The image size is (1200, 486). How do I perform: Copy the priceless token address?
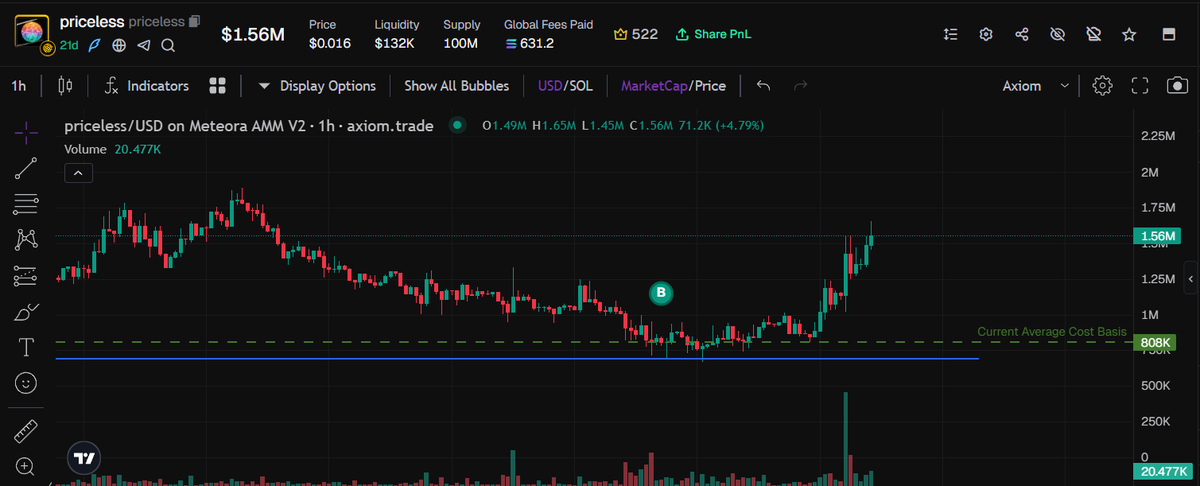[x=194, y=21]
